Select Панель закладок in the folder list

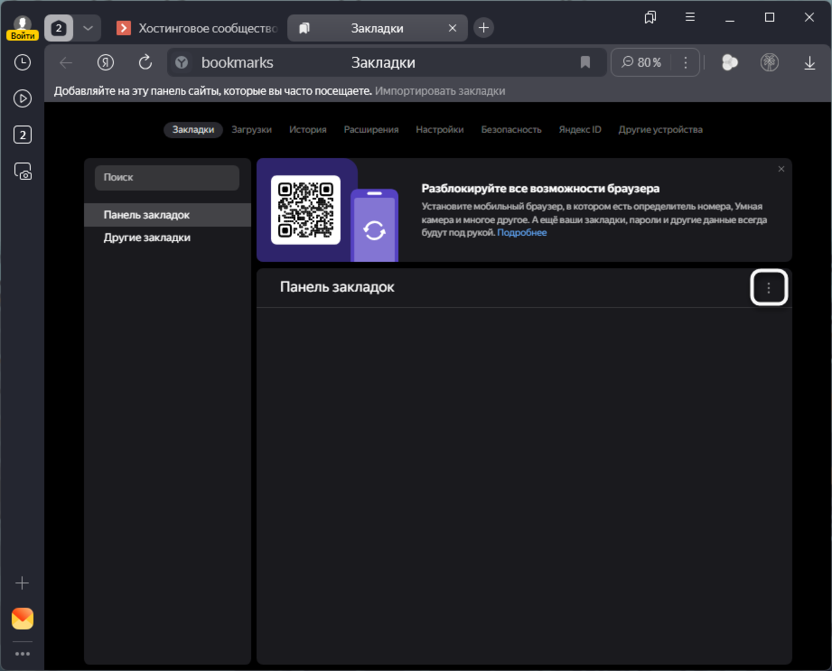(x=167, y=215)
